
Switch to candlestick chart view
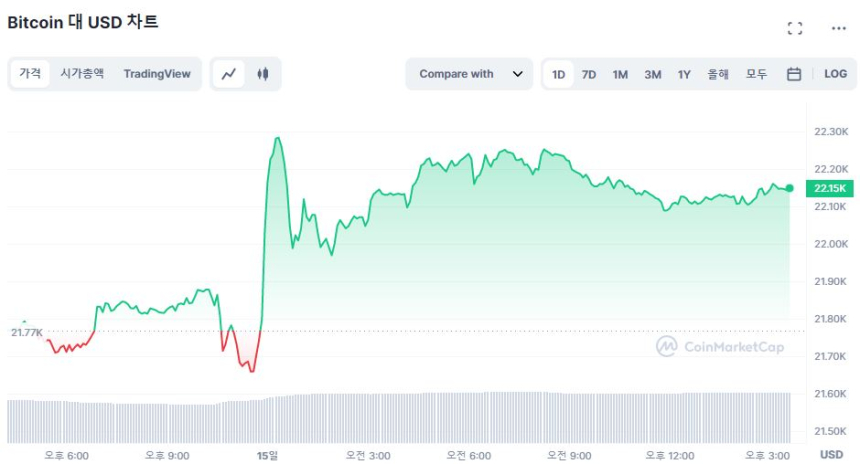coord(263,74)
